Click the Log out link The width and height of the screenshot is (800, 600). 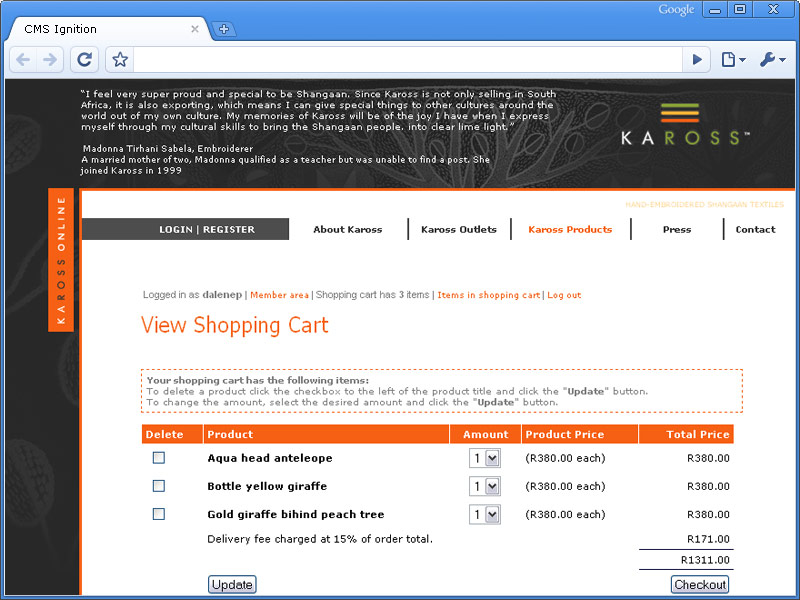tap(564, 295)
